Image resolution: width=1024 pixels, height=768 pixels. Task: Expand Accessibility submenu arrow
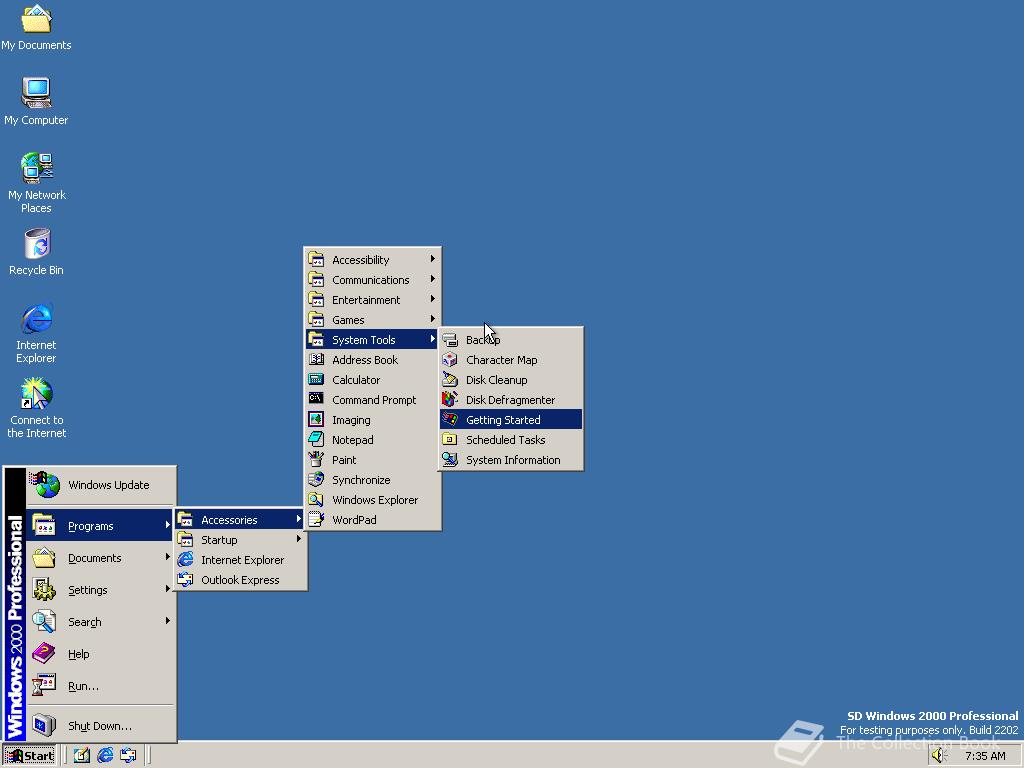432,259
